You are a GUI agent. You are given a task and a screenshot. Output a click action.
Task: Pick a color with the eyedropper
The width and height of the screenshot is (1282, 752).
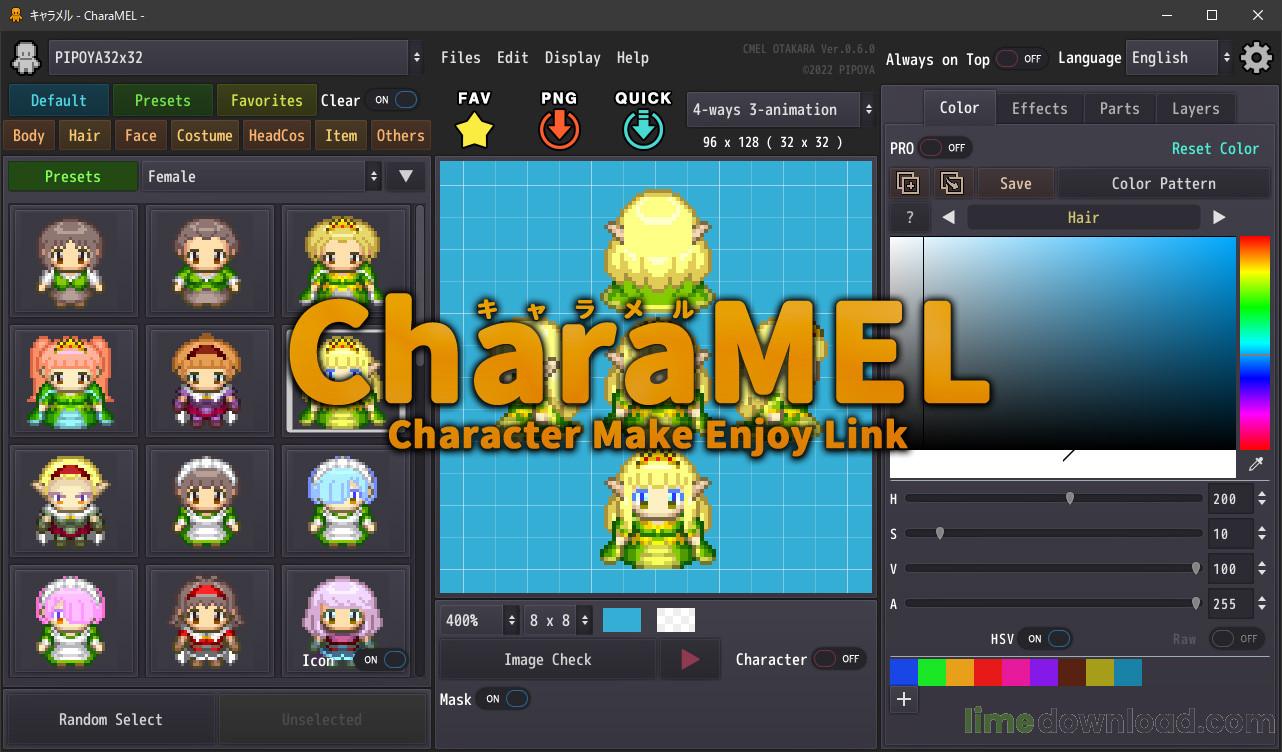1256,464
